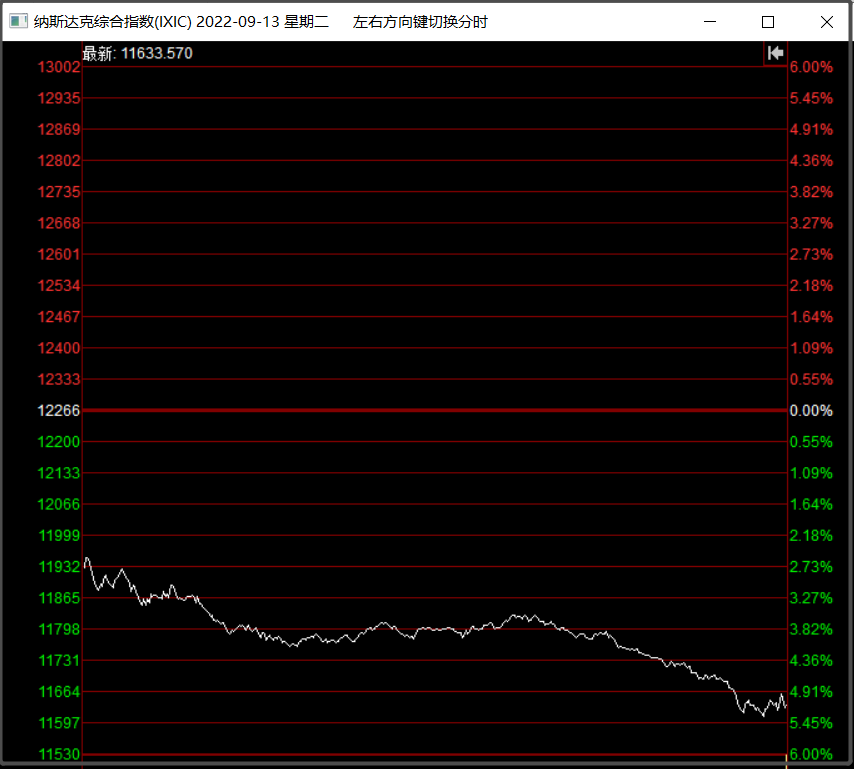Click the 12266 baseline price label
Screen dimensions: 854x769
point(59,411)
